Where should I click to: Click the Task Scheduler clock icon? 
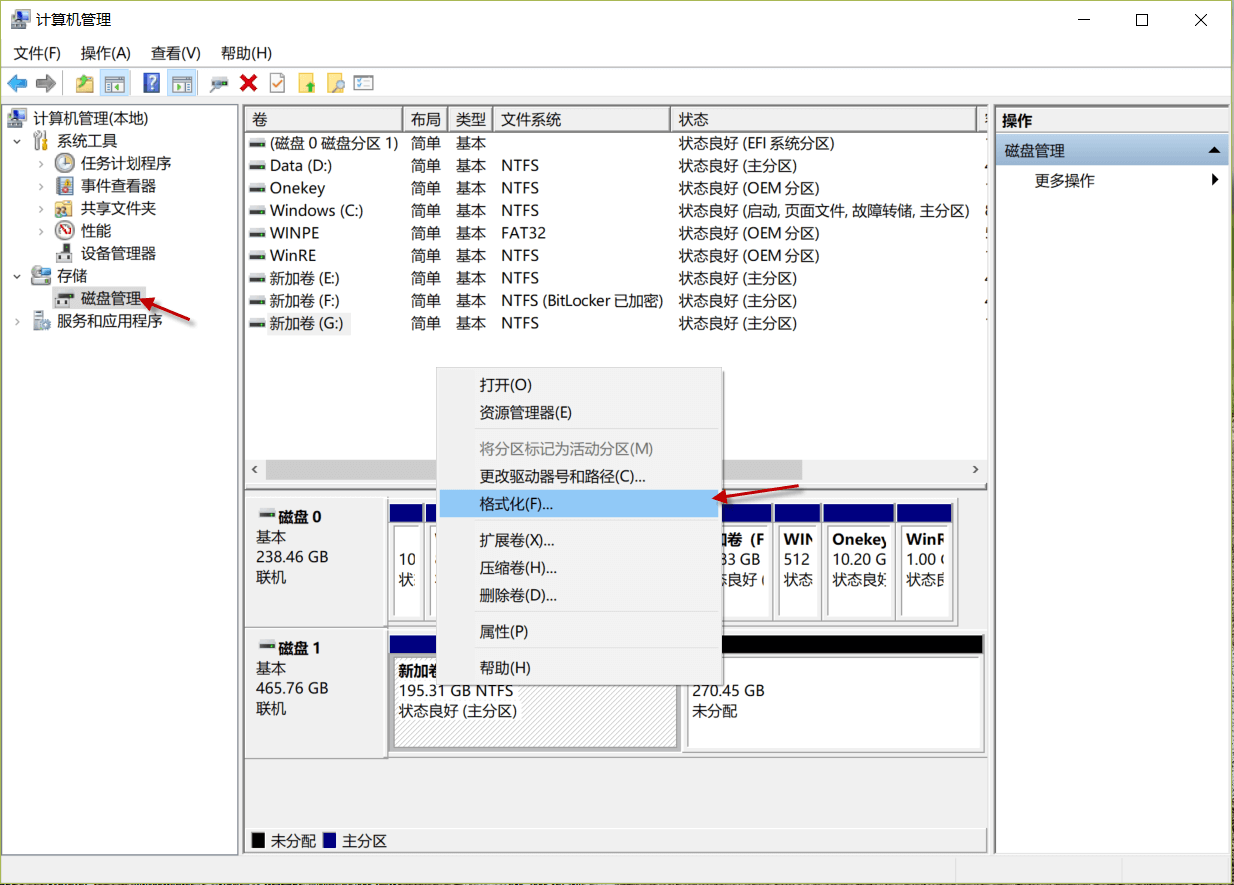pos(65,163)
